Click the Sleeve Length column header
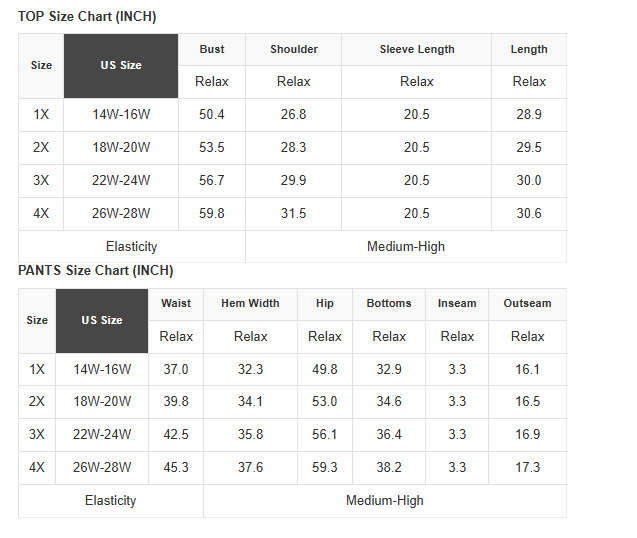The image size is (637, 538). pyautogui.click(x=417, y=49)
